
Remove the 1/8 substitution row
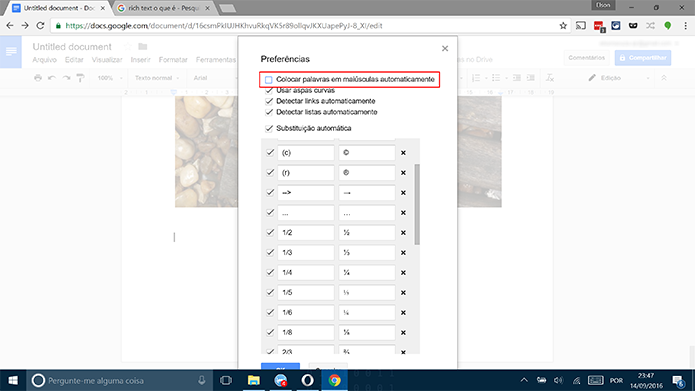click(x=403, y=332)
